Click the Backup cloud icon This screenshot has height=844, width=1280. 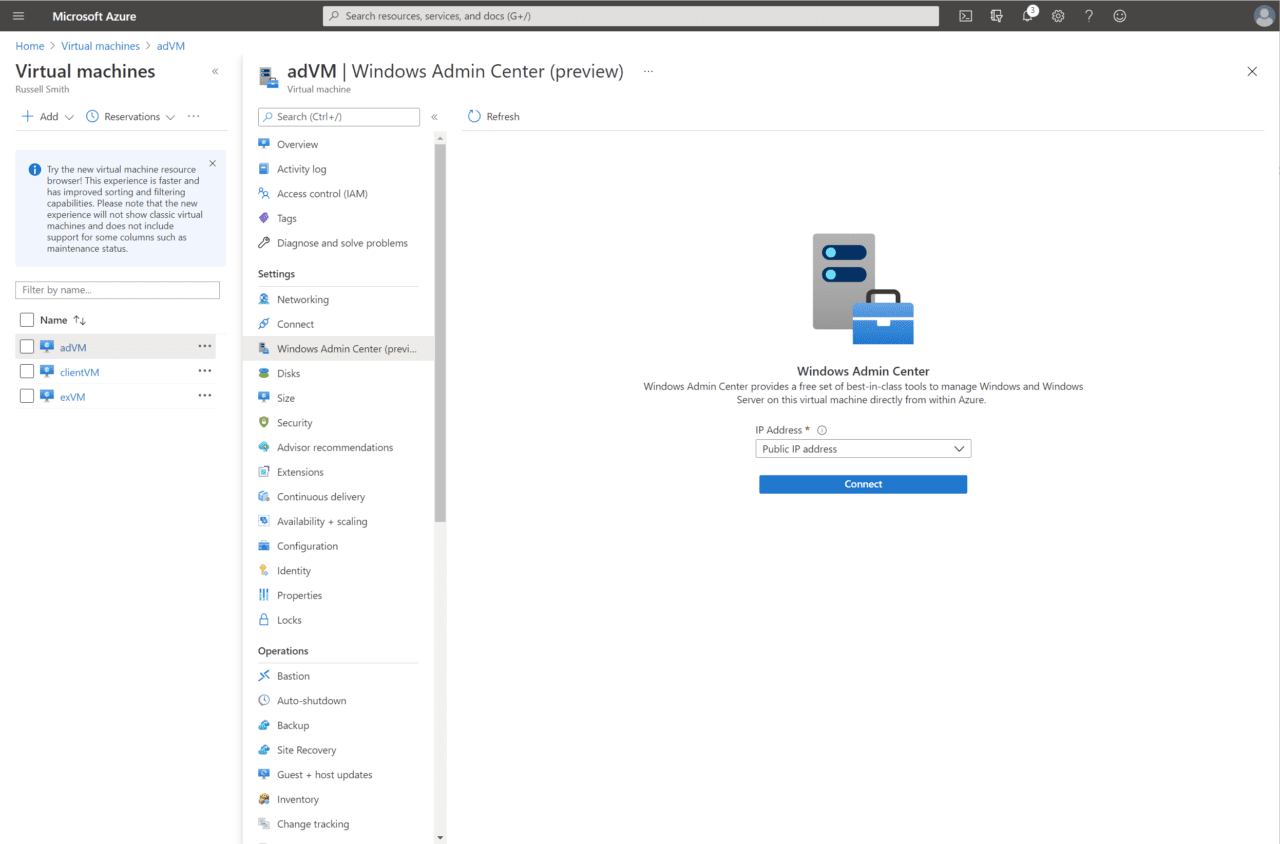[264, 725]
